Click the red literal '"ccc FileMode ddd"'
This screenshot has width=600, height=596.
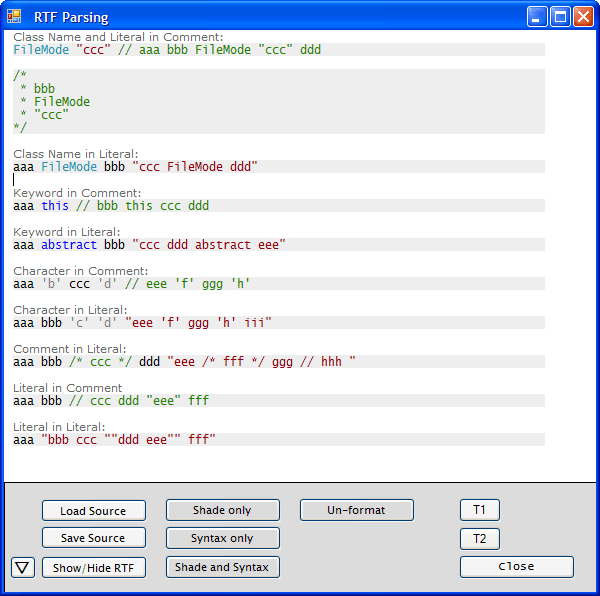pyautogui.click(x=195, y=167)
